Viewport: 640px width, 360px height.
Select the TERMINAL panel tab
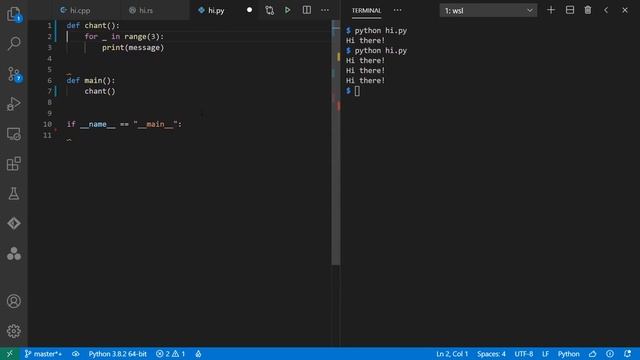tap(367, 11)
